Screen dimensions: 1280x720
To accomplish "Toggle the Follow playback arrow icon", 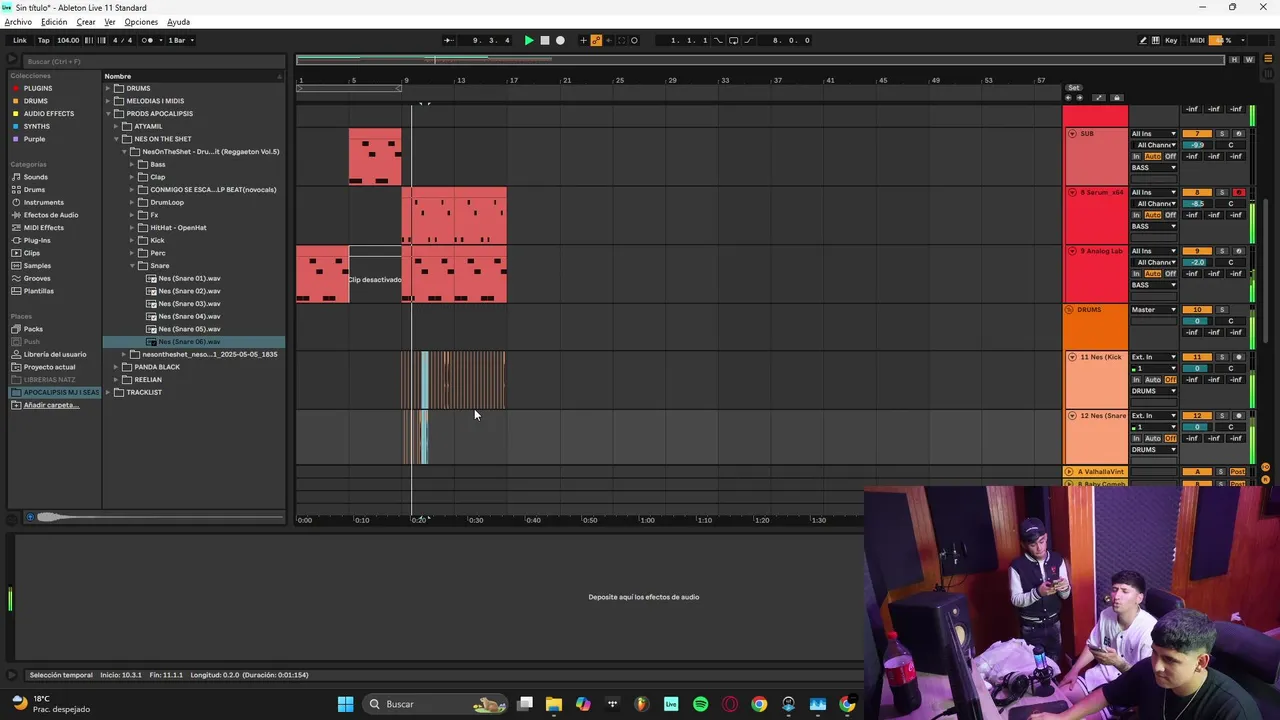I will (x=448, y=40).
